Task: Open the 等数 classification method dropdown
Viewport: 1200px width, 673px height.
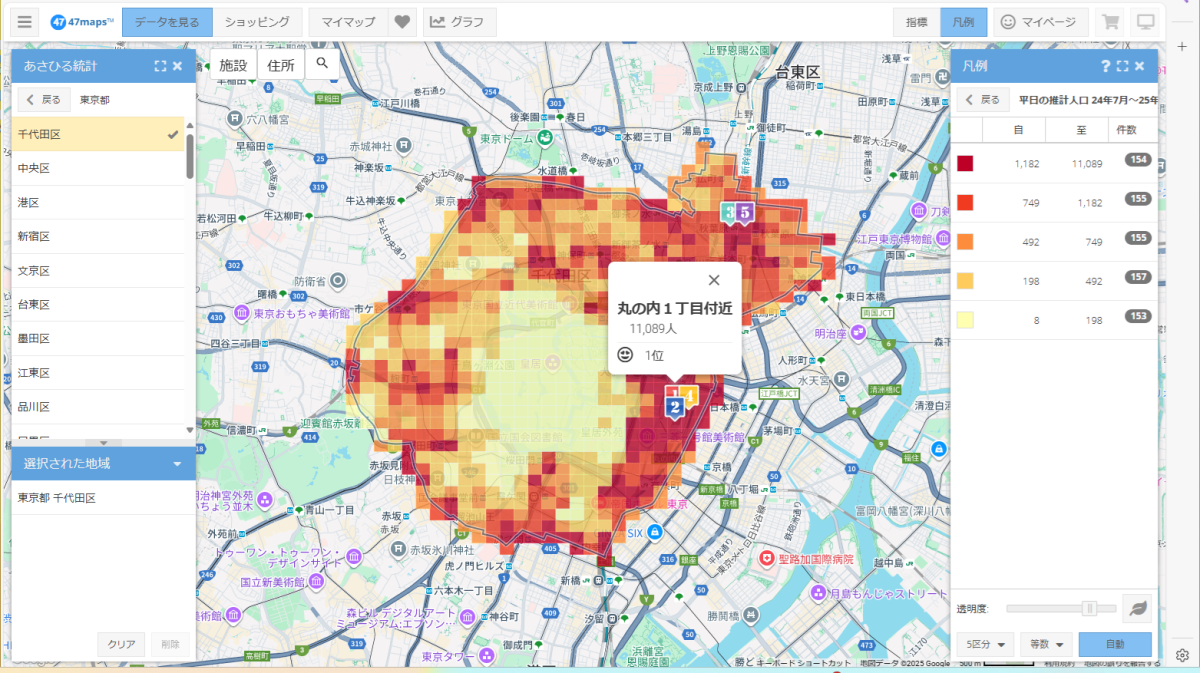Action: point(1046,644)
